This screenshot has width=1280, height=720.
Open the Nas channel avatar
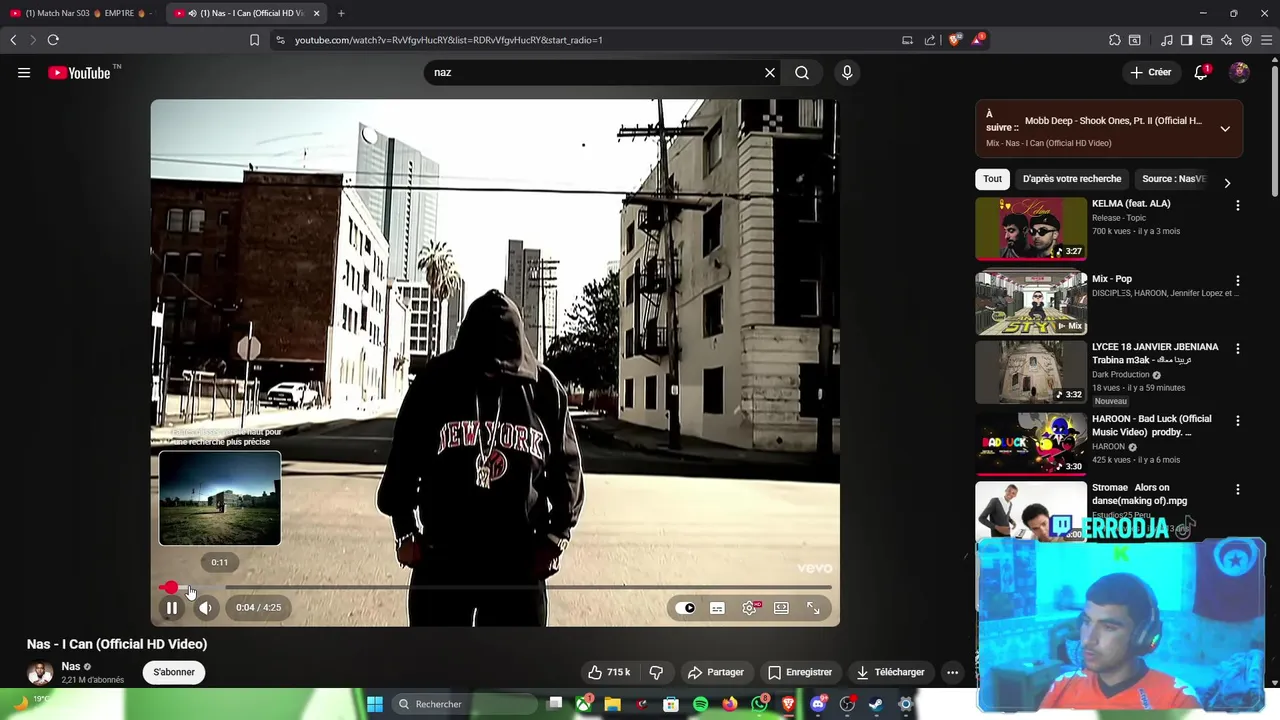click(40, 673)
